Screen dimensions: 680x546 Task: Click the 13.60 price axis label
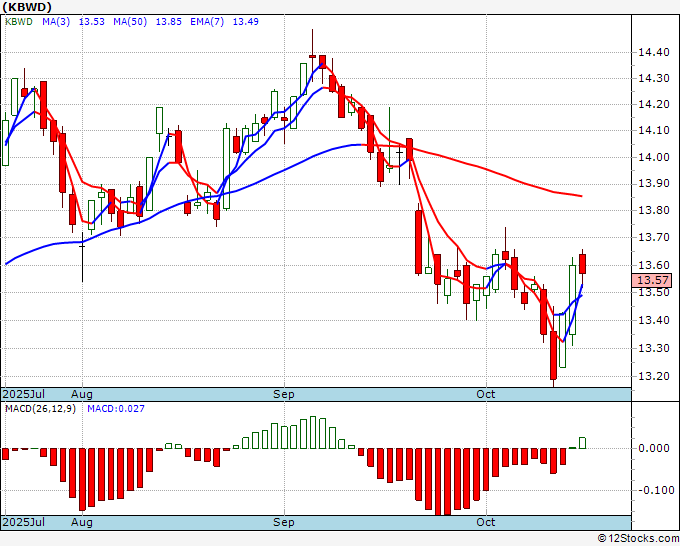tap(654, 265)
